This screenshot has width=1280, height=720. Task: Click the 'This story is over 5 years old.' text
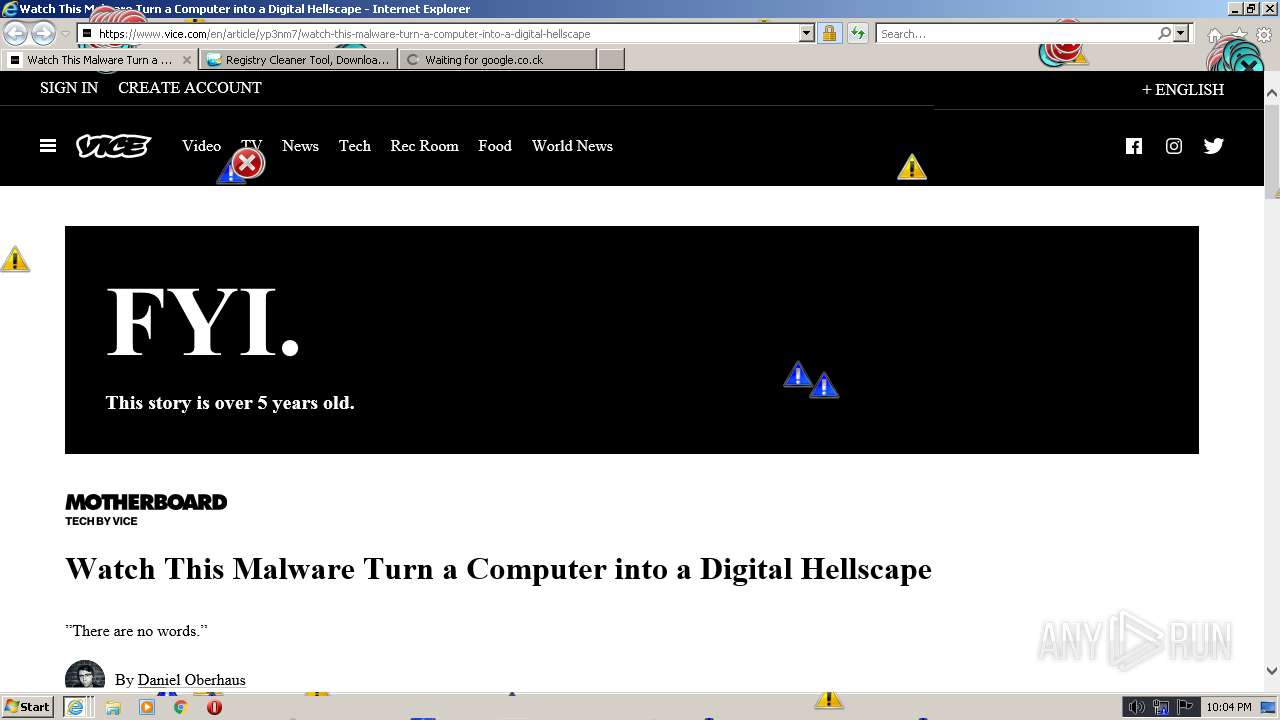230,403
